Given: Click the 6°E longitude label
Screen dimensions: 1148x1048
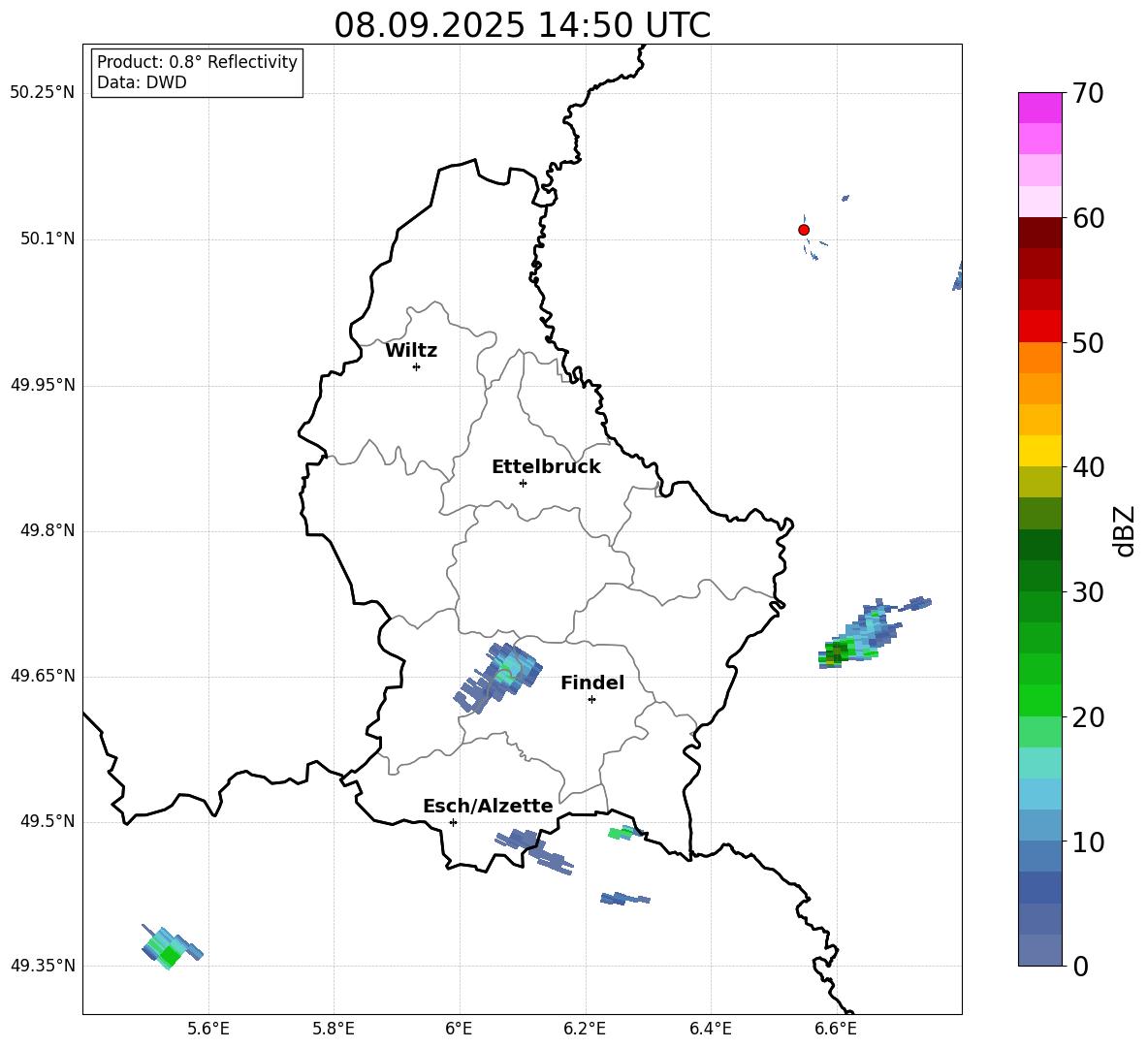Looking at the screenshot, I should pyautogui.click(x=459, y=1029).
